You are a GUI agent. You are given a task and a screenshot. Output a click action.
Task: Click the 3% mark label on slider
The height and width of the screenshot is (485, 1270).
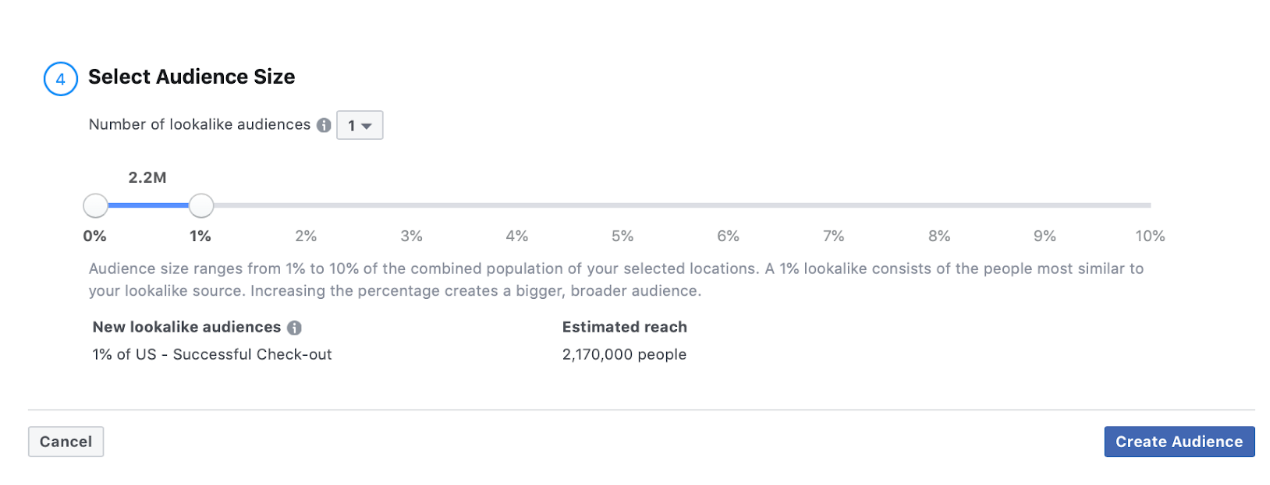pyautogui.click(x=411, y=237)
